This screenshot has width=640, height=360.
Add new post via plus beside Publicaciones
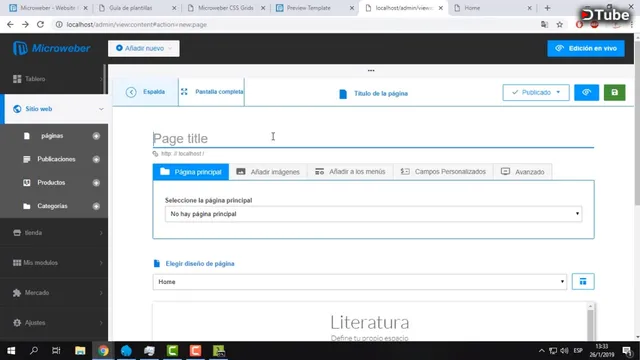pyautogui.click(x=96, y=159)
